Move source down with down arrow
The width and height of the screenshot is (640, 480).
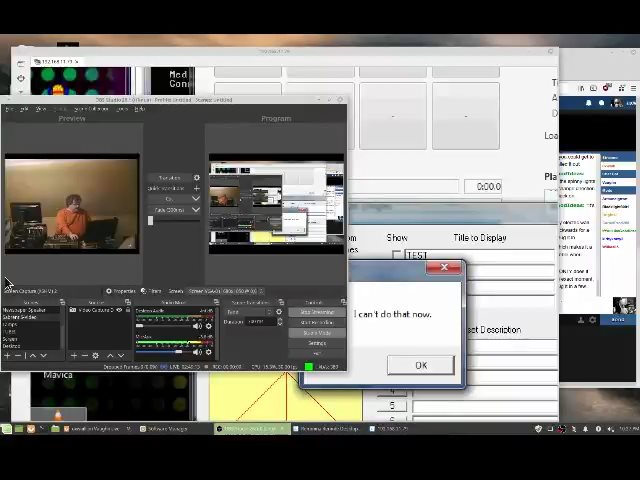[121, 356]
